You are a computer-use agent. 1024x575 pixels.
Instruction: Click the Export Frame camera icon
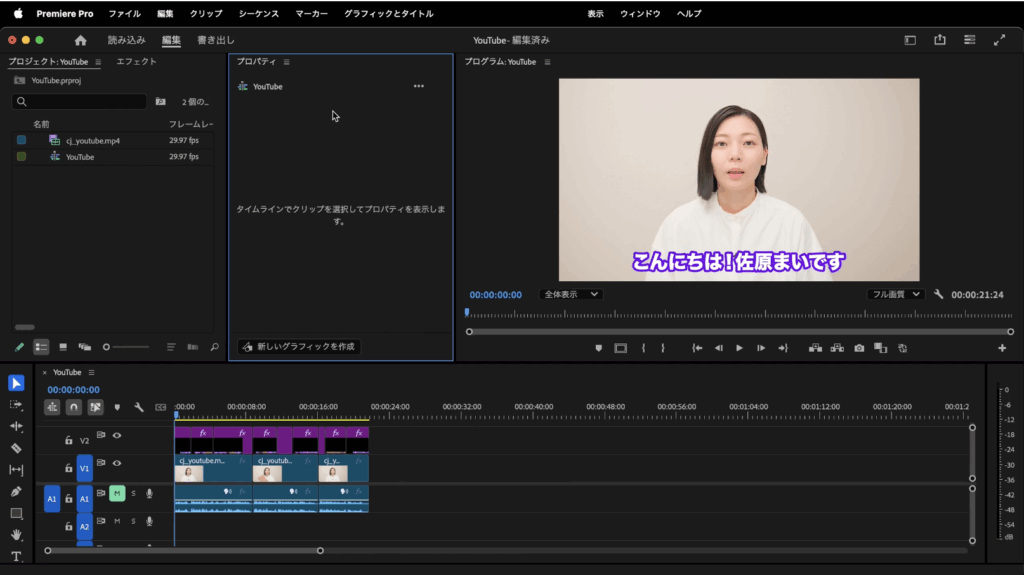click(858, 348)
